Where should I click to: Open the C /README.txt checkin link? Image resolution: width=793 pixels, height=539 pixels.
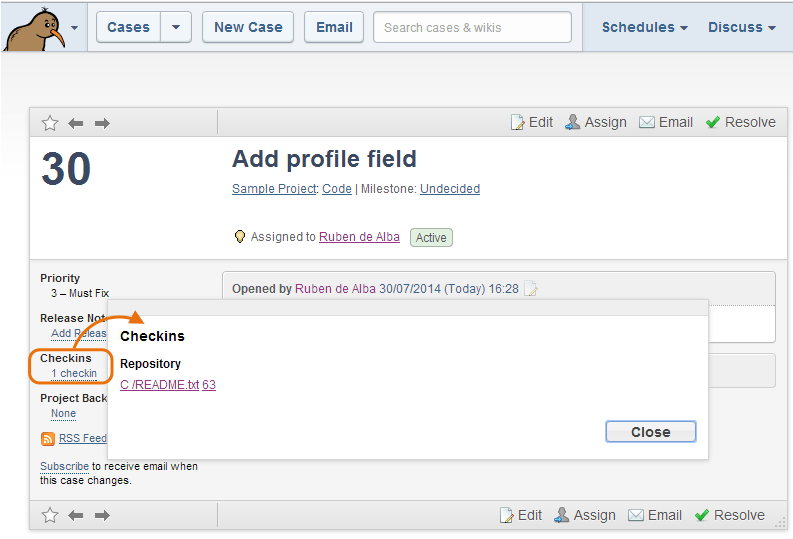(x=160, y=385)
